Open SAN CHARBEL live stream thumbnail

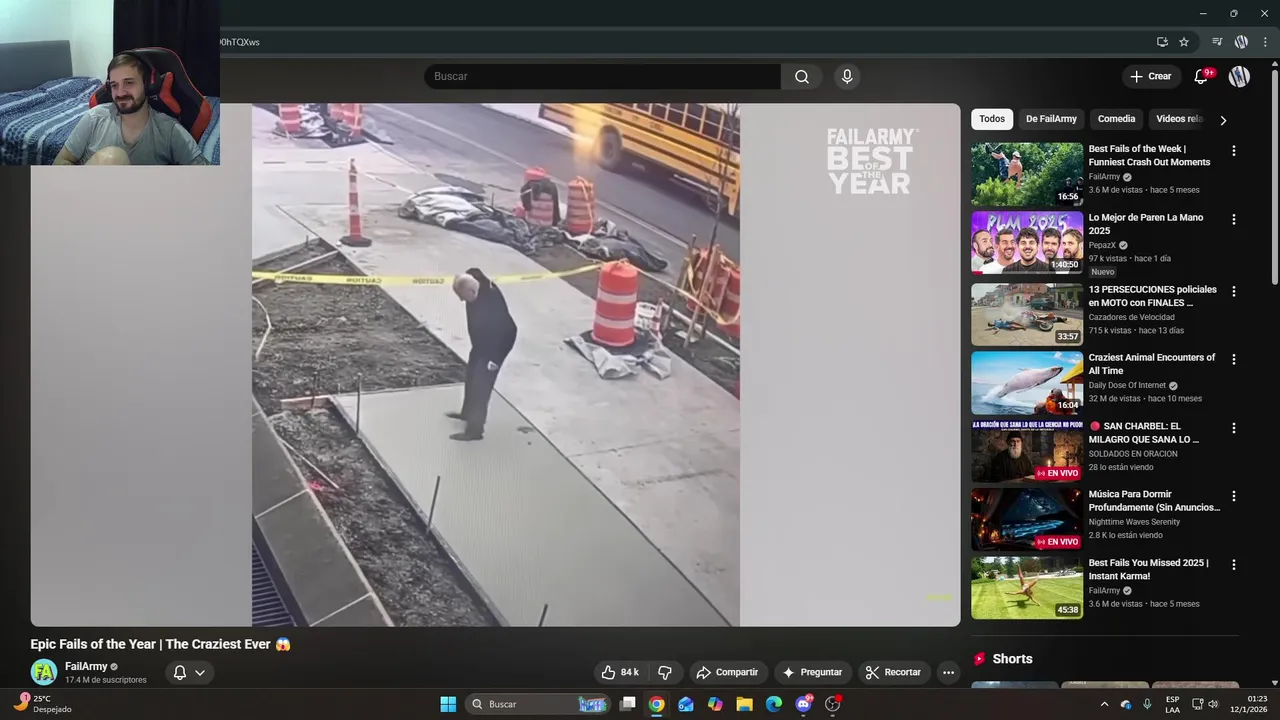coord(1027,451)
